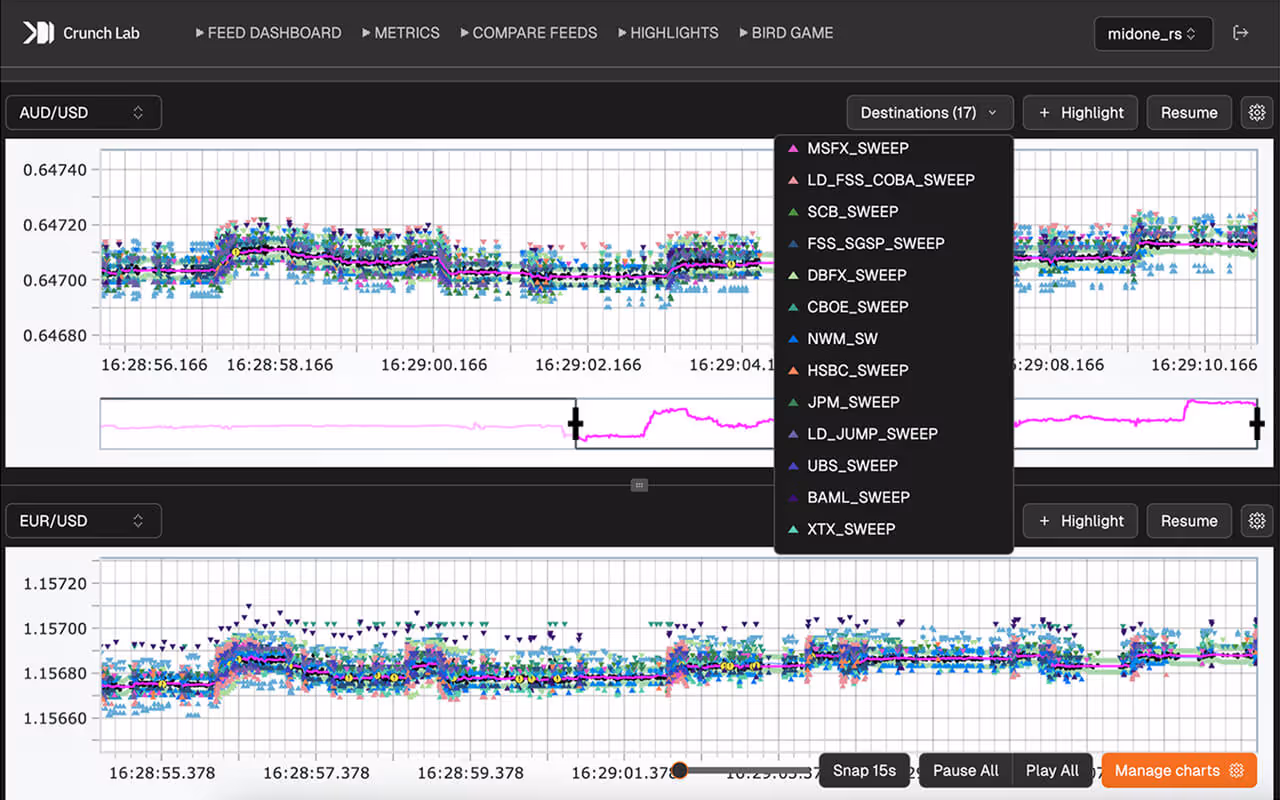Click the orange timeline slider knob
This screenshot has width=1280, height=800.
tap(679, 770)
